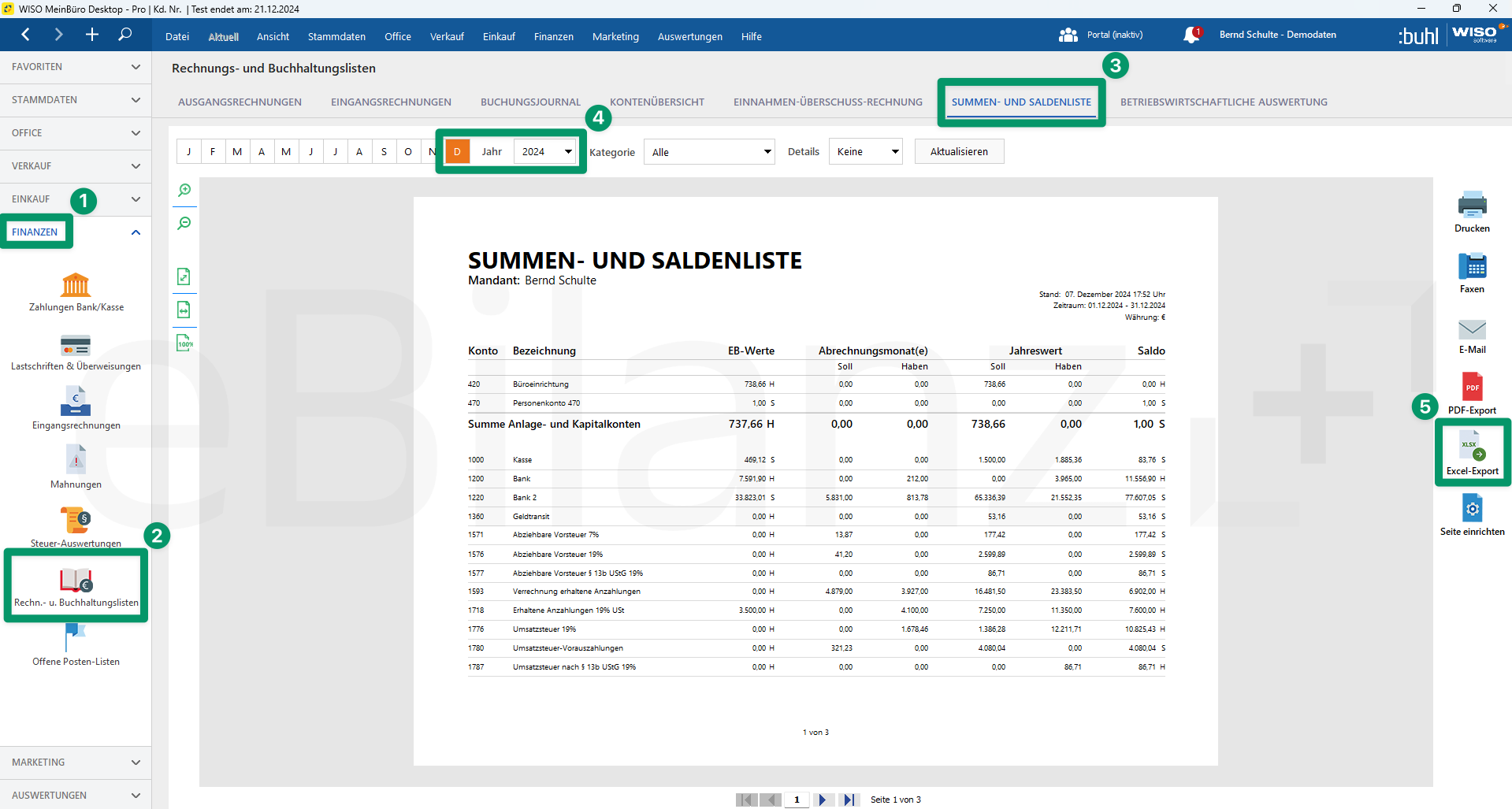
Task: Expand FAVORITEN sidebar section
Action: (76, 67)
